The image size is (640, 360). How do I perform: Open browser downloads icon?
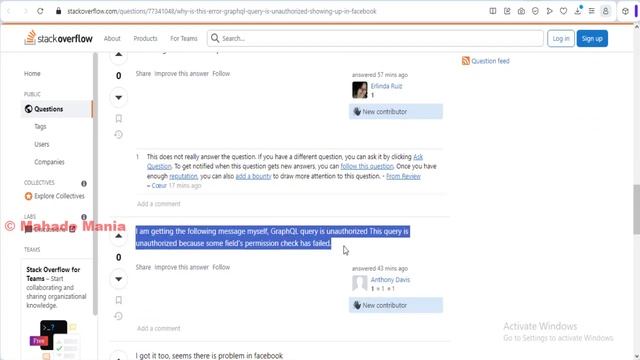tap(578, 11)
